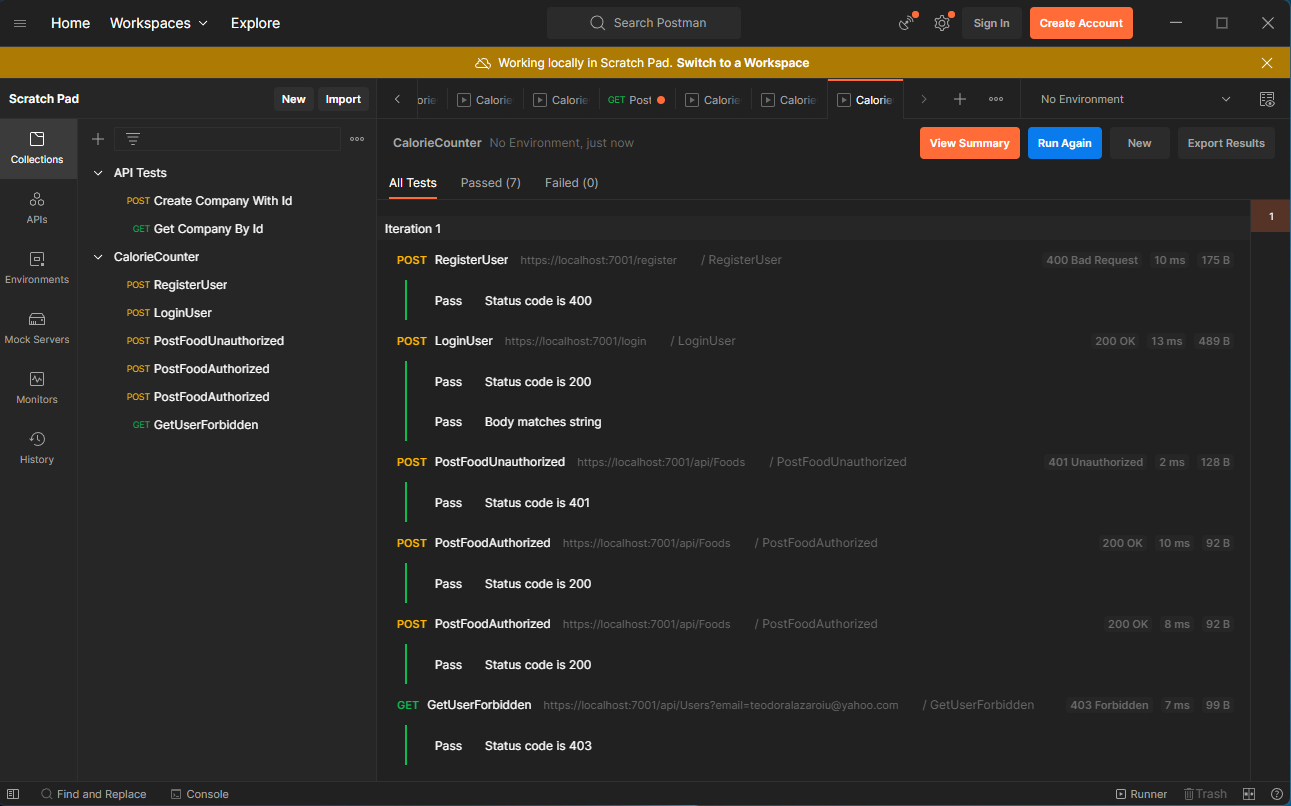
Task: Click the Run Again button
Action: 1065,143
